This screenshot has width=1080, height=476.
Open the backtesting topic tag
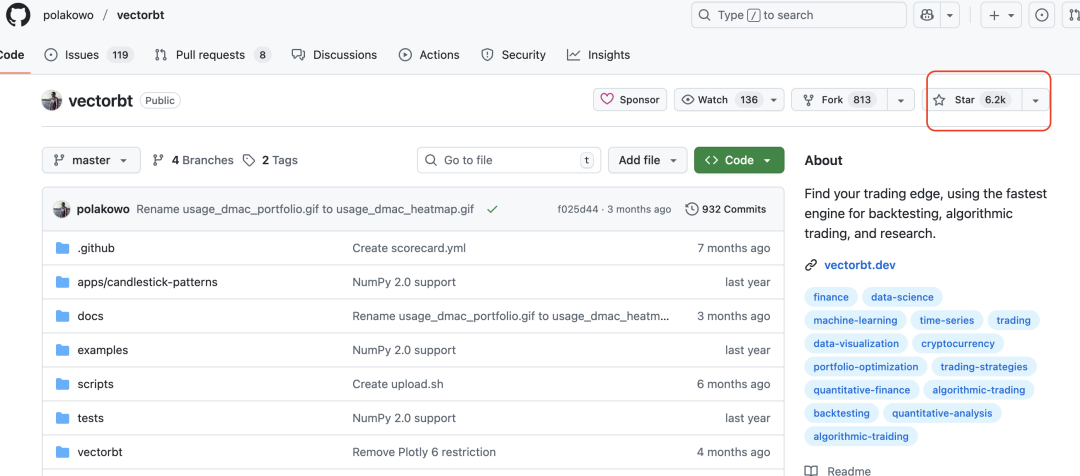coord(841,413)
